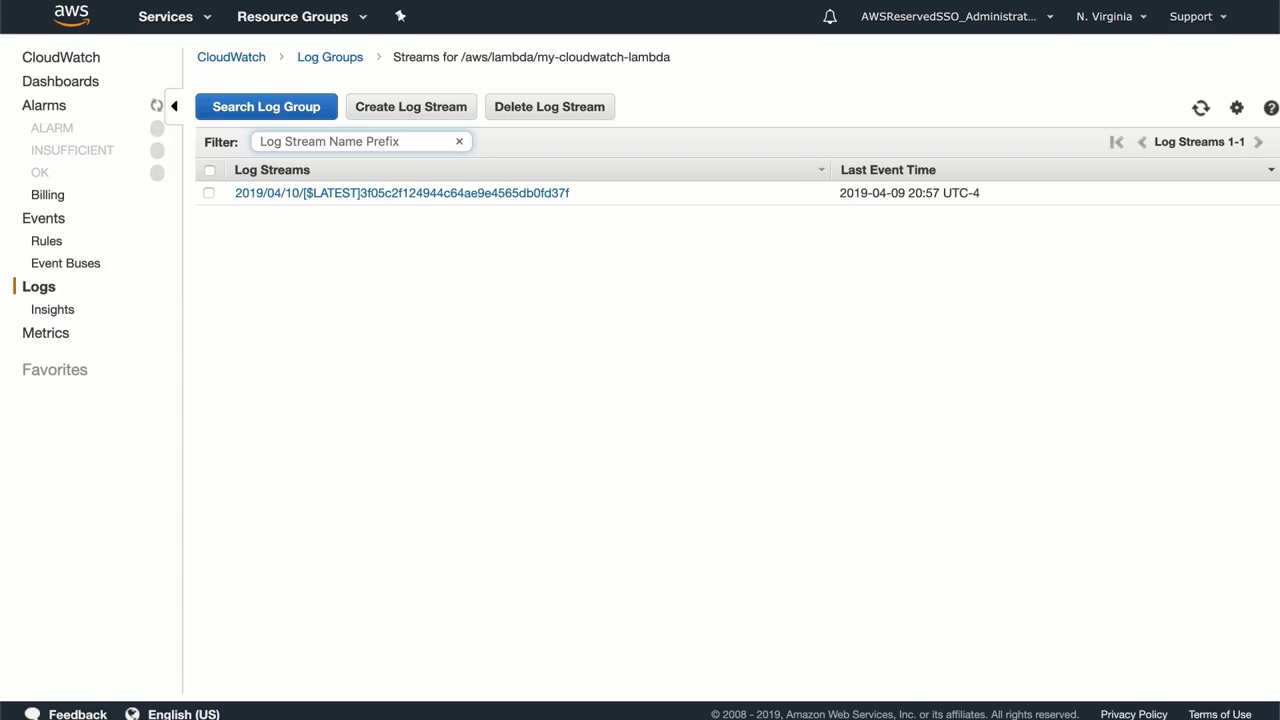This screenshot has width=1280, height=720.
Task: Open Event Buses in the sidebar
Action: pyautogui.click(x=65, y=263)
